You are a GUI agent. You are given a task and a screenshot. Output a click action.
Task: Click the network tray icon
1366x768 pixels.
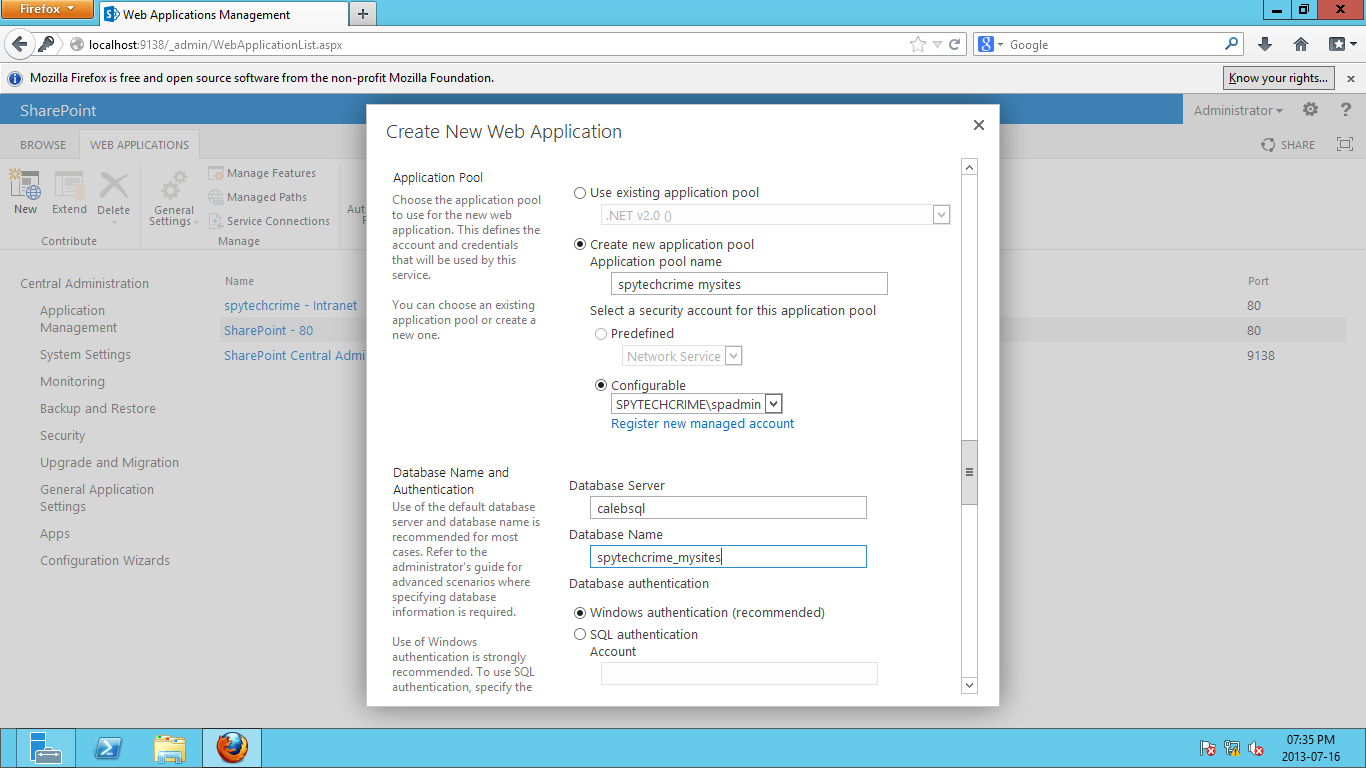coord(1232,748)
